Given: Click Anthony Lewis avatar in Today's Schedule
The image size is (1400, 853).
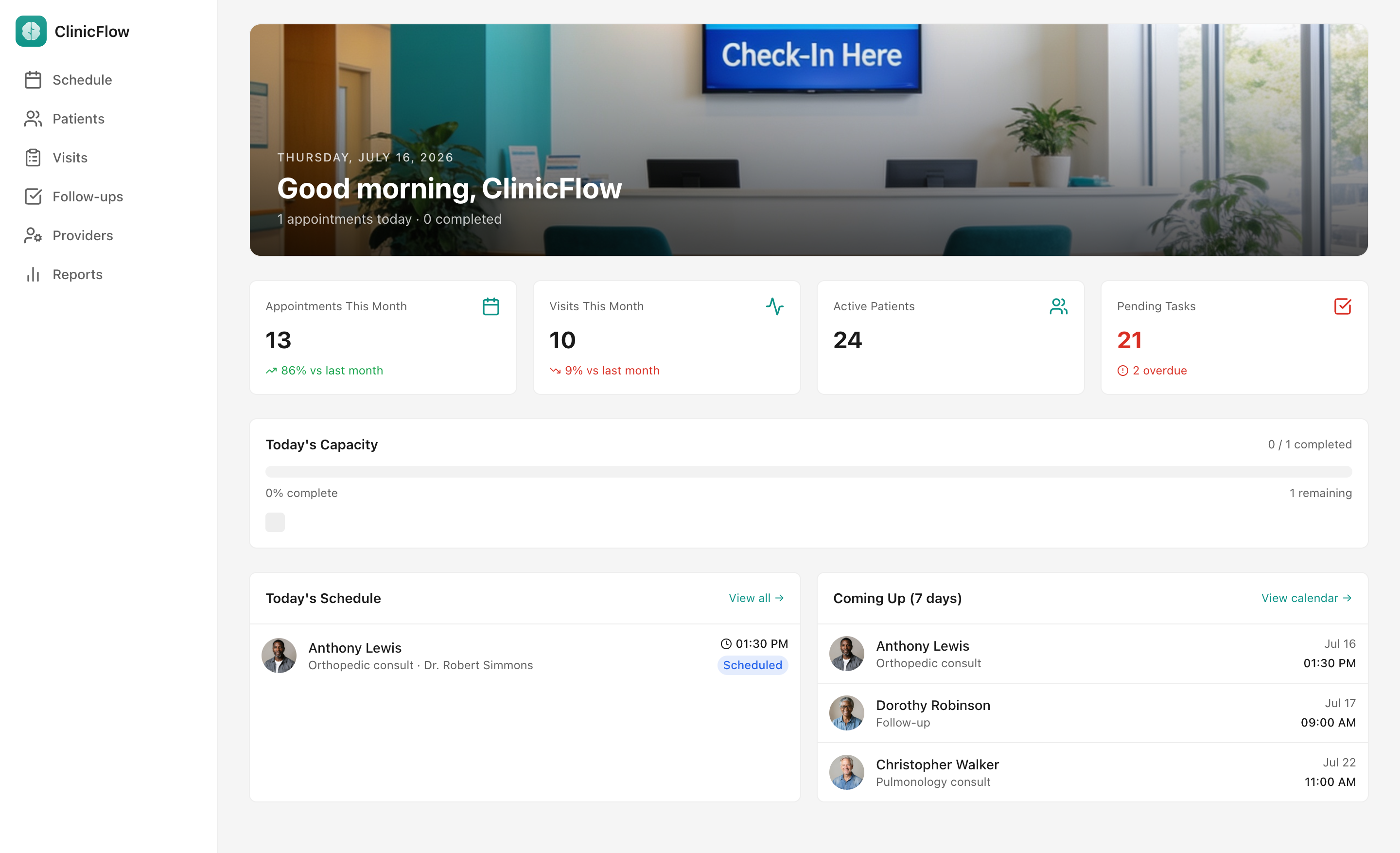Looking at the screenshot, I should (279, 656).
